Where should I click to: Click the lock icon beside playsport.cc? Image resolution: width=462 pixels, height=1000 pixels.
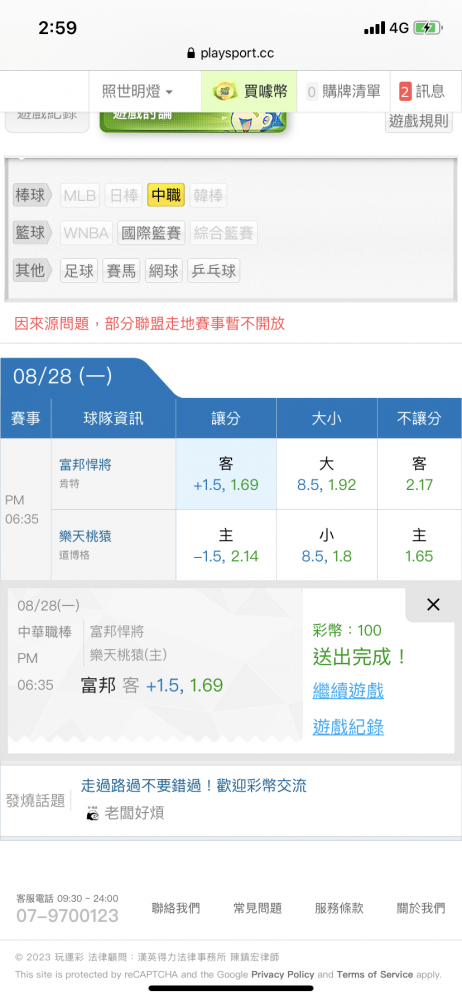tap(190, 54)
